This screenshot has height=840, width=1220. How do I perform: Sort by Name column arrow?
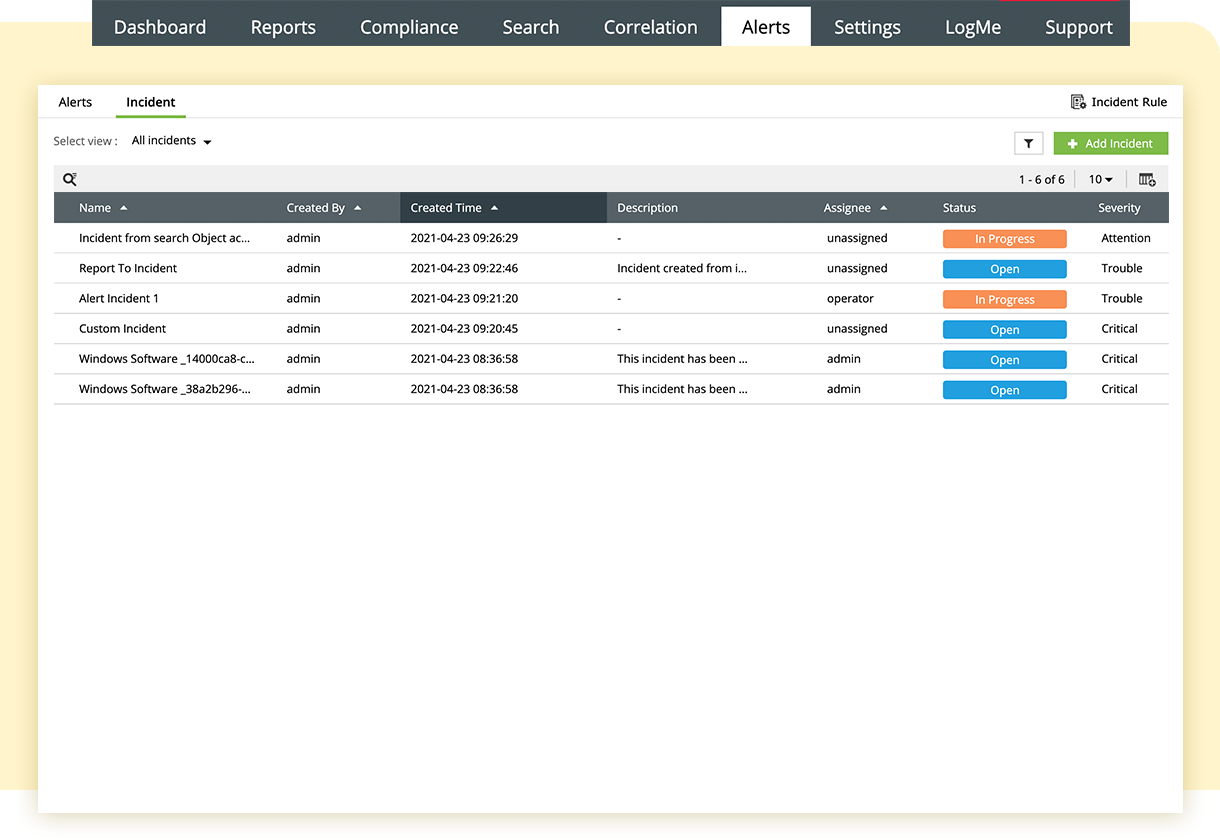tap(124, 208)
